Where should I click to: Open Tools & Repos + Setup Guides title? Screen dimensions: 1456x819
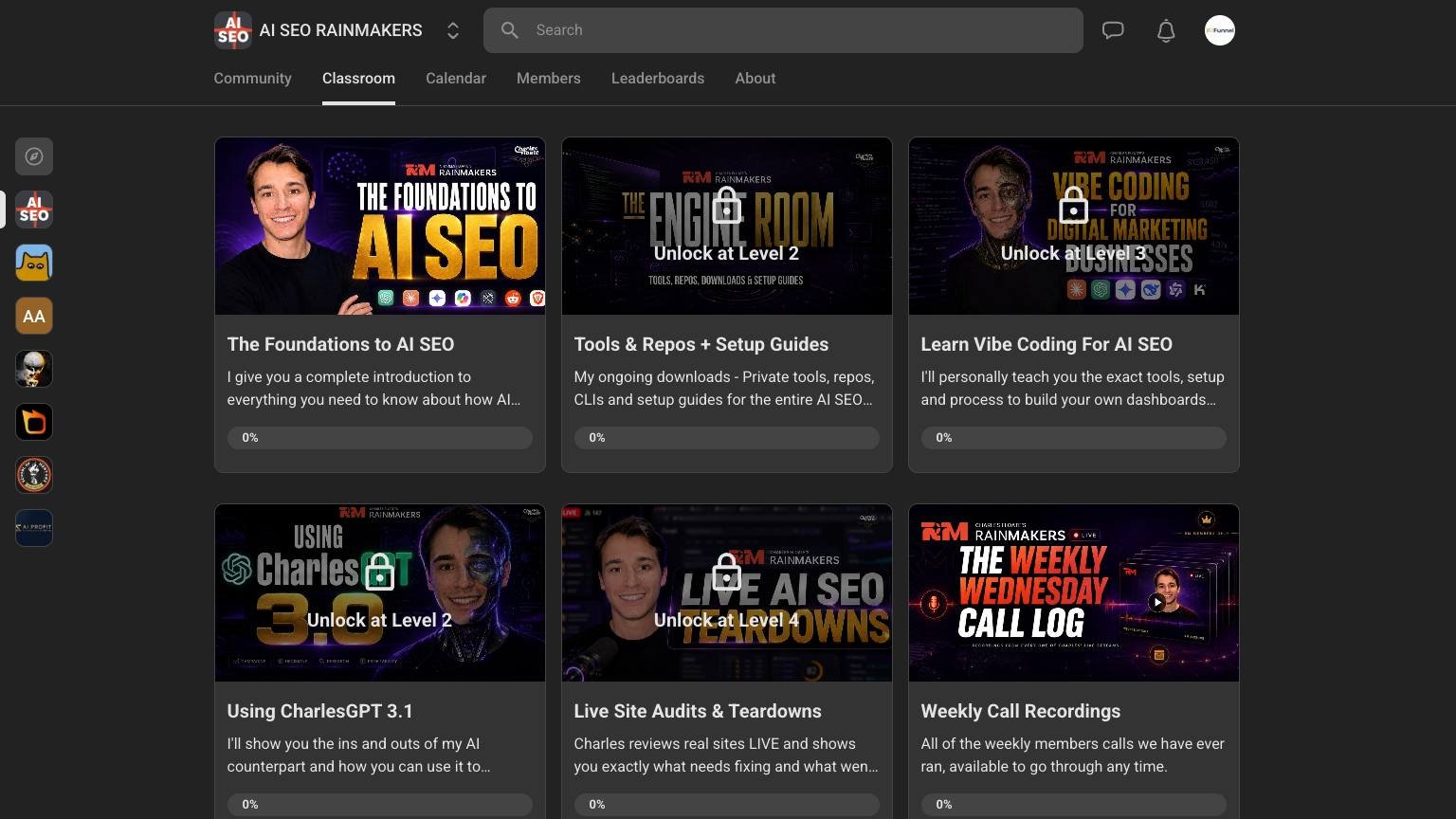(x=701, y=344)
